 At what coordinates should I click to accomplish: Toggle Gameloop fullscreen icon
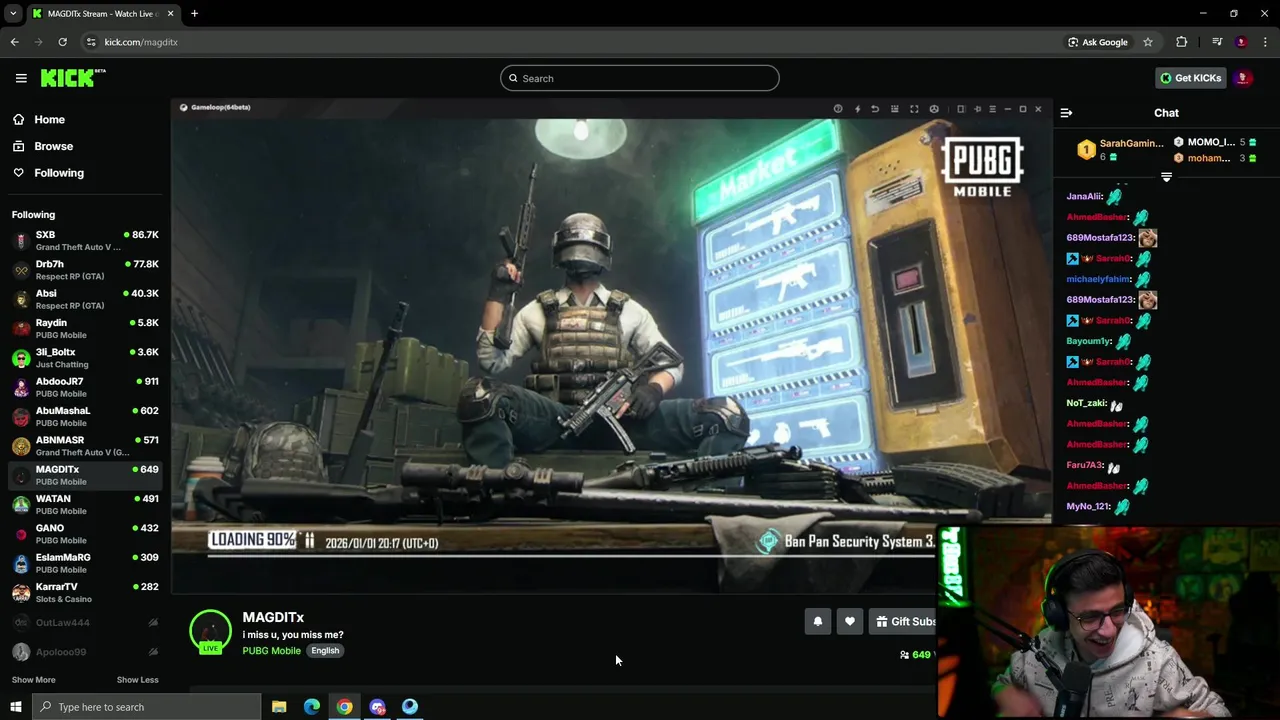pyautogui.click(x=914, y=109)
